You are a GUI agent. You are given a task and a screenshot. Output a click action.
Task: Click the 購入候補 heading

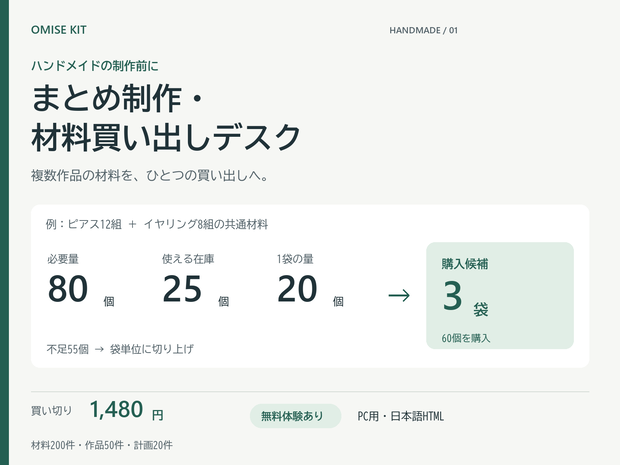[465, 264]
